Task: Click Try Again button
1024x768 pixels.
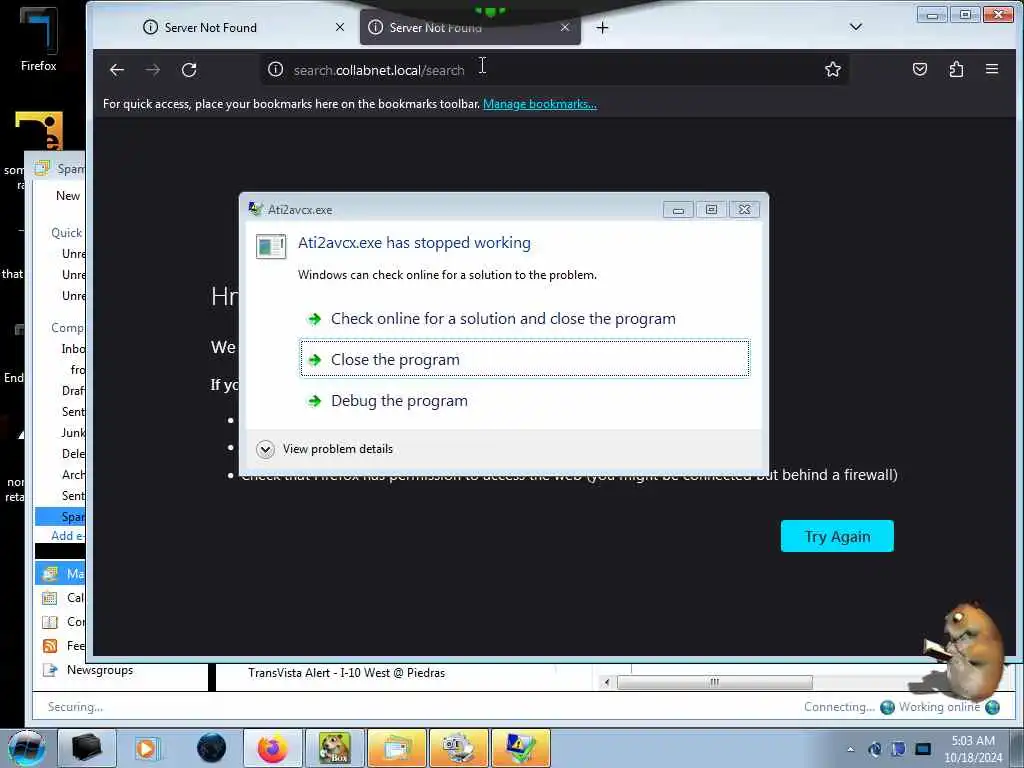Action: click(x=837, y=536)
